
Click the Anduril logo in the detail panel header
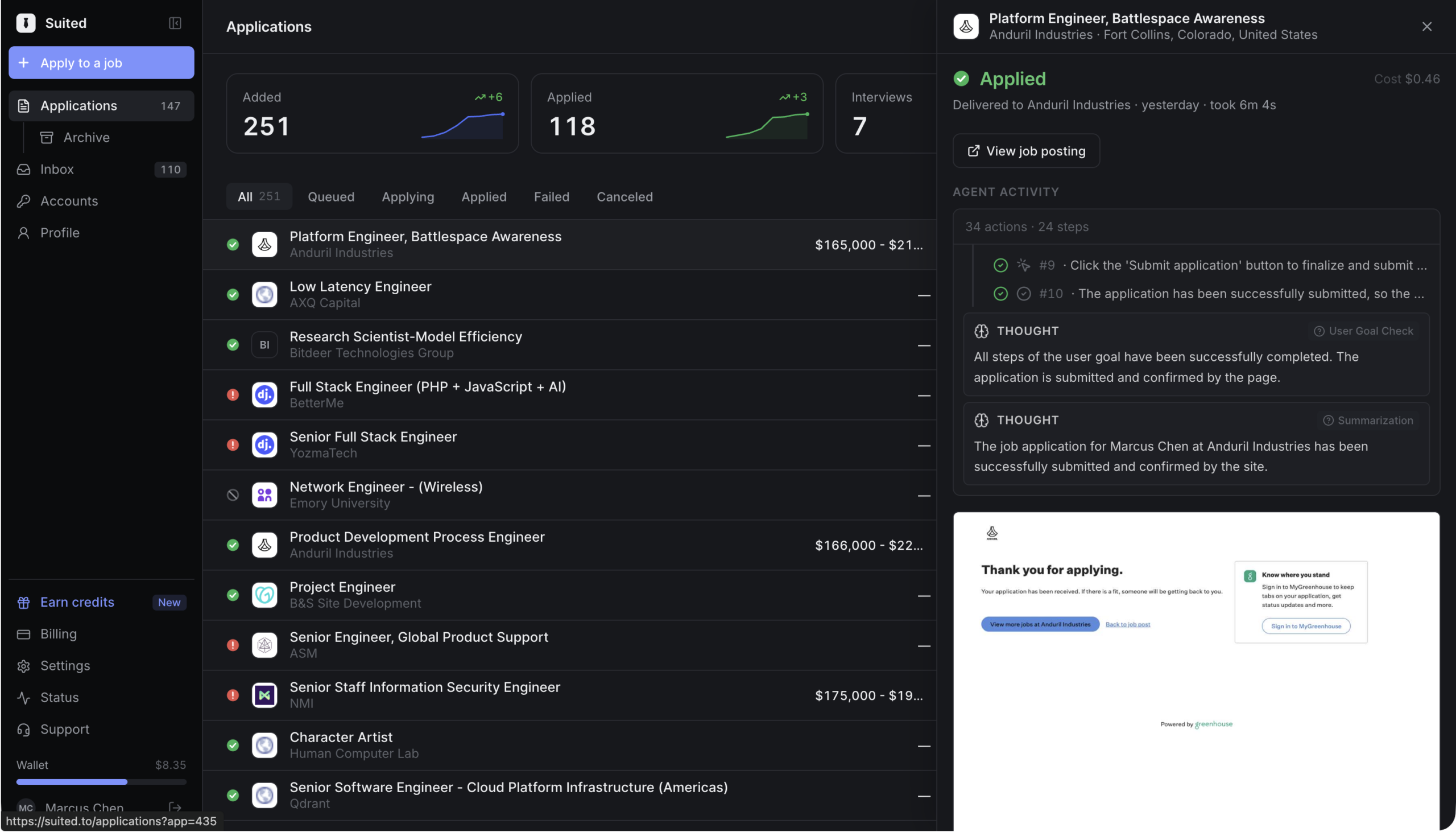click(x=966, y=26)
